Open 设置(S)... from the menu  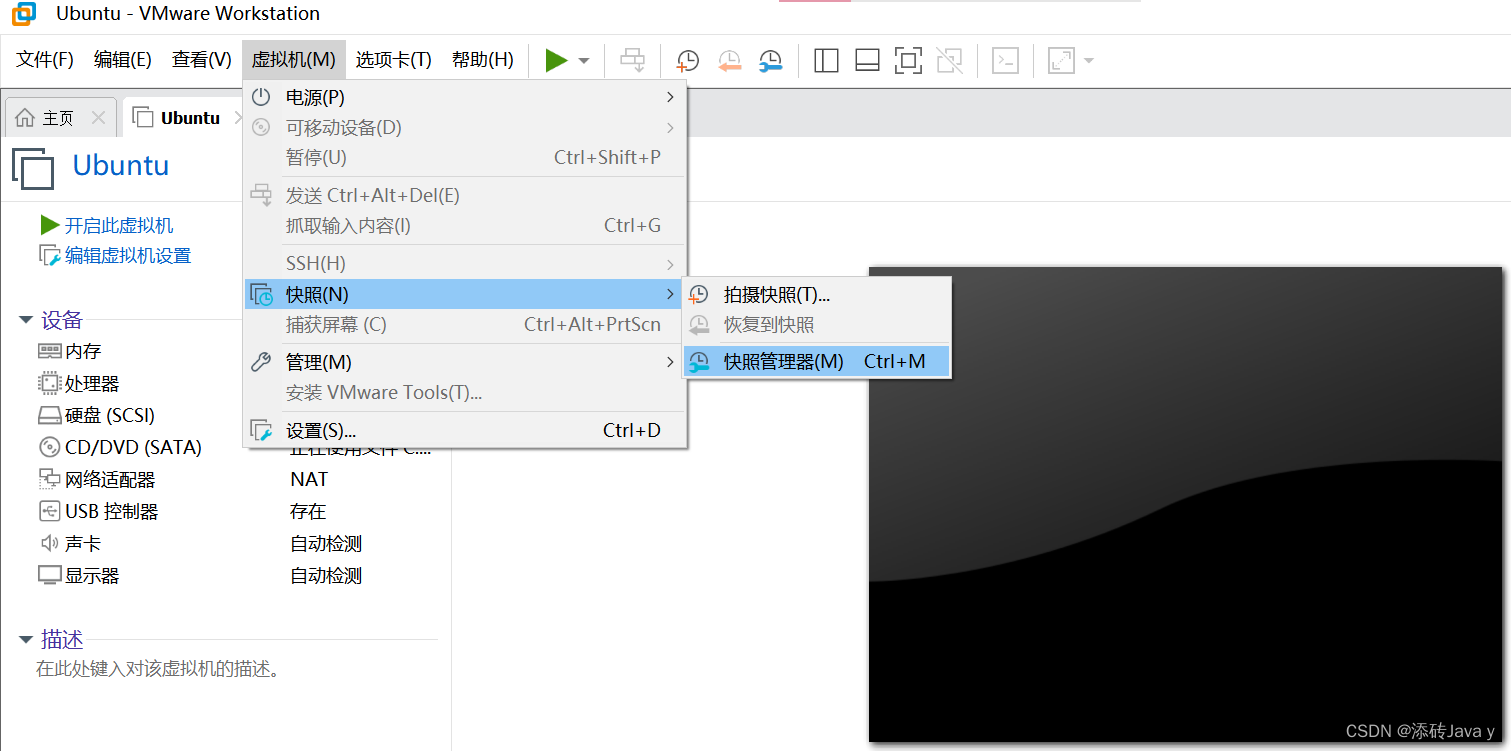click(465, 431)
